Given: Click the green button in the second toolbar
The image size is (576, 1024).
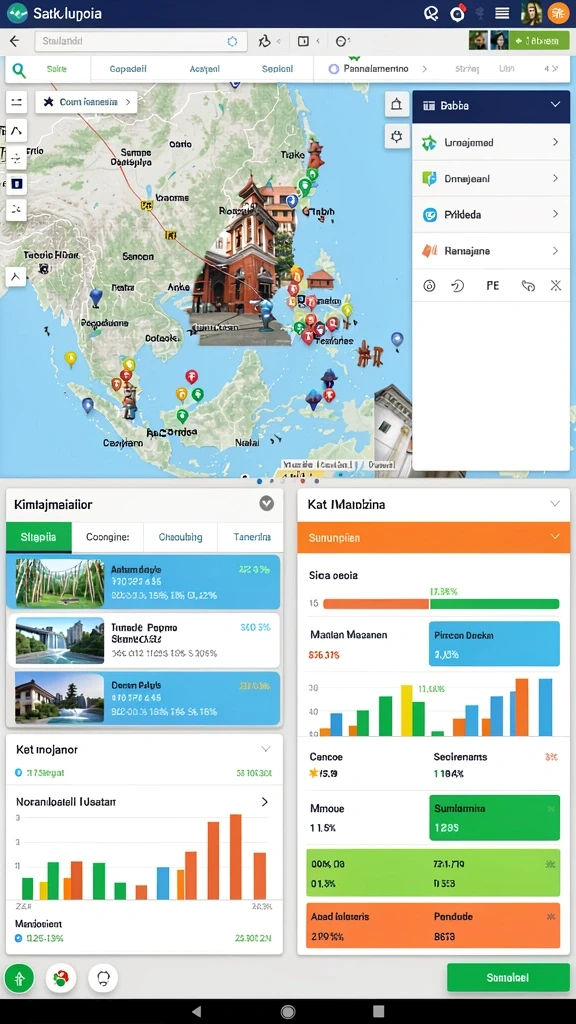Looking at the screenshot, I should 539,41.
